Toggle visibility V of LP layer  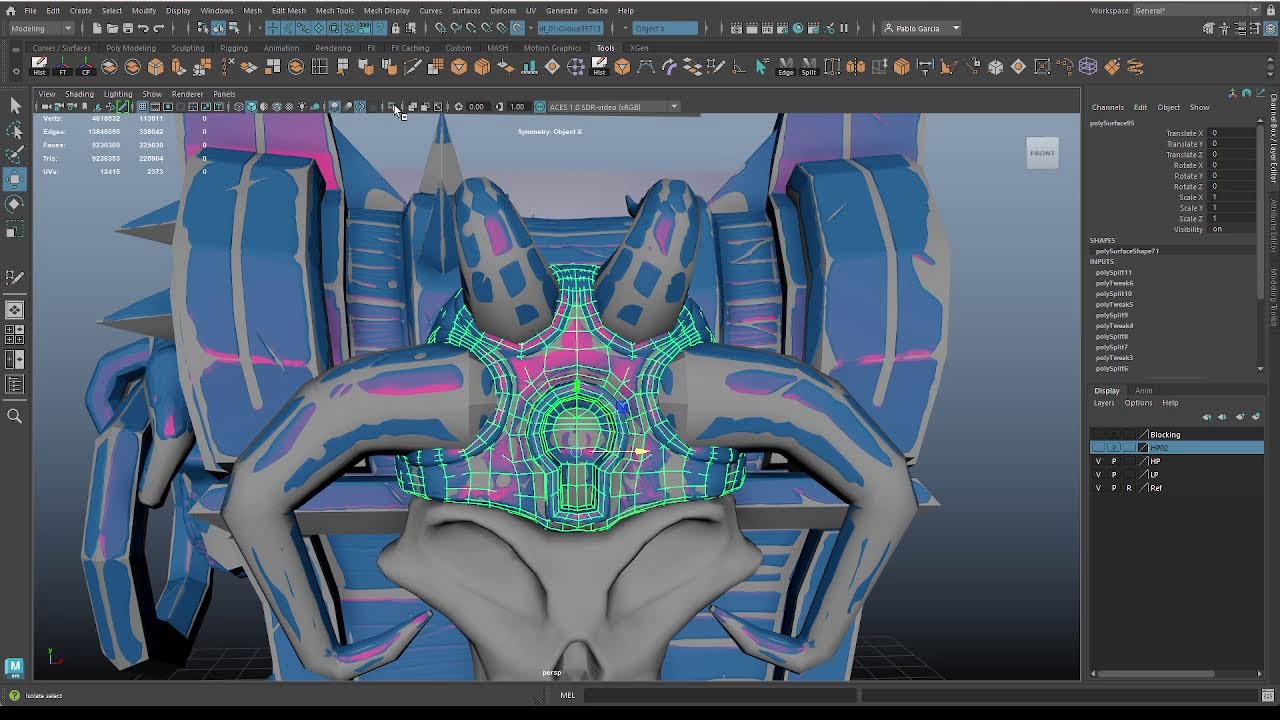click(x=1098, y=474)
